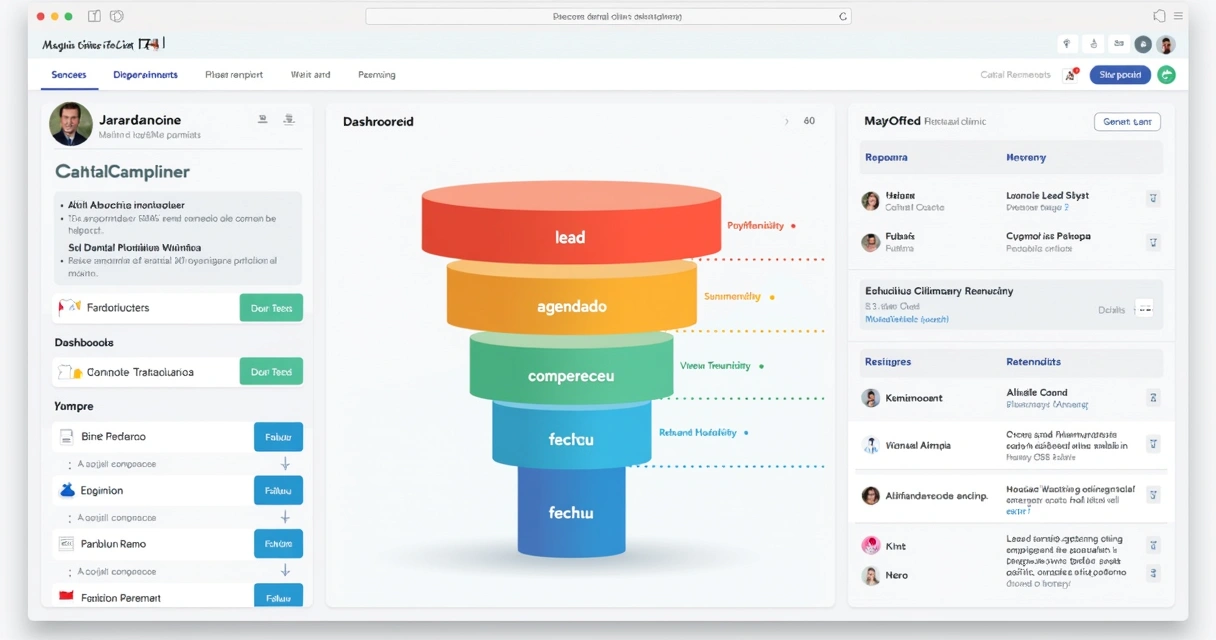Toggle the Details switch in Eehudiius Cilimanry card
This screenshot has width=1216, height=640.
[x=1144, y=309]
